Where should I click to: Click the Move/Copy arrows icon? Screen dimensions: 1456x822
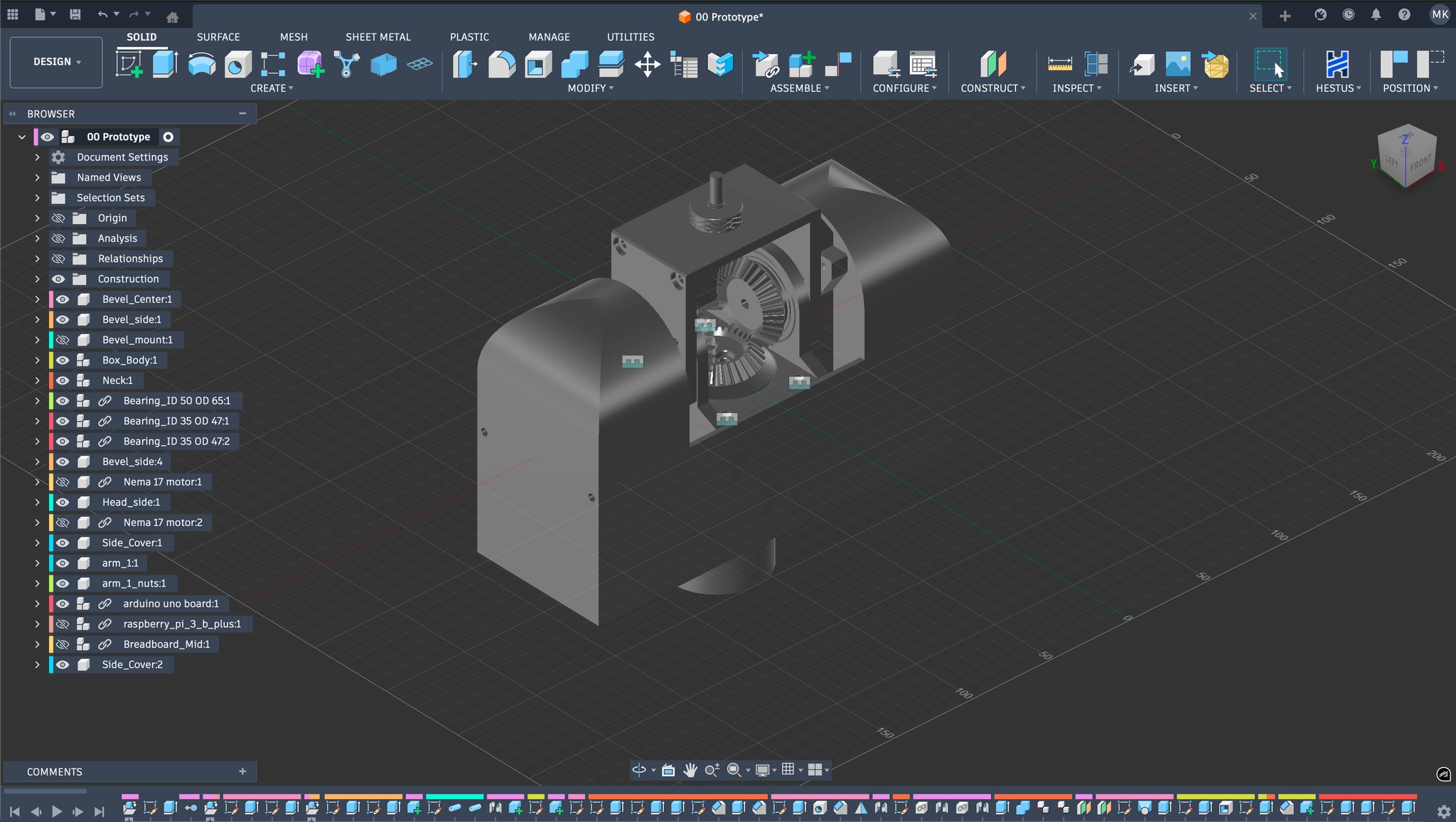[x=647, y=65]
